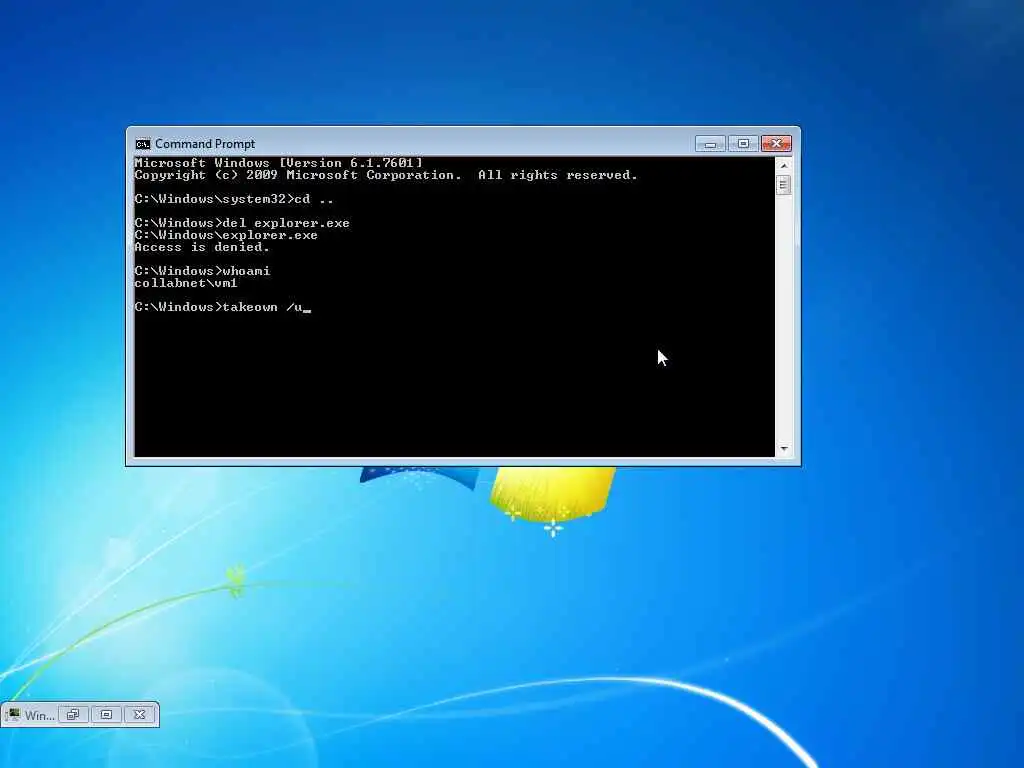Click the 'whoami' command line
This screenshot has width=1024, height=768.
(202, 270)
